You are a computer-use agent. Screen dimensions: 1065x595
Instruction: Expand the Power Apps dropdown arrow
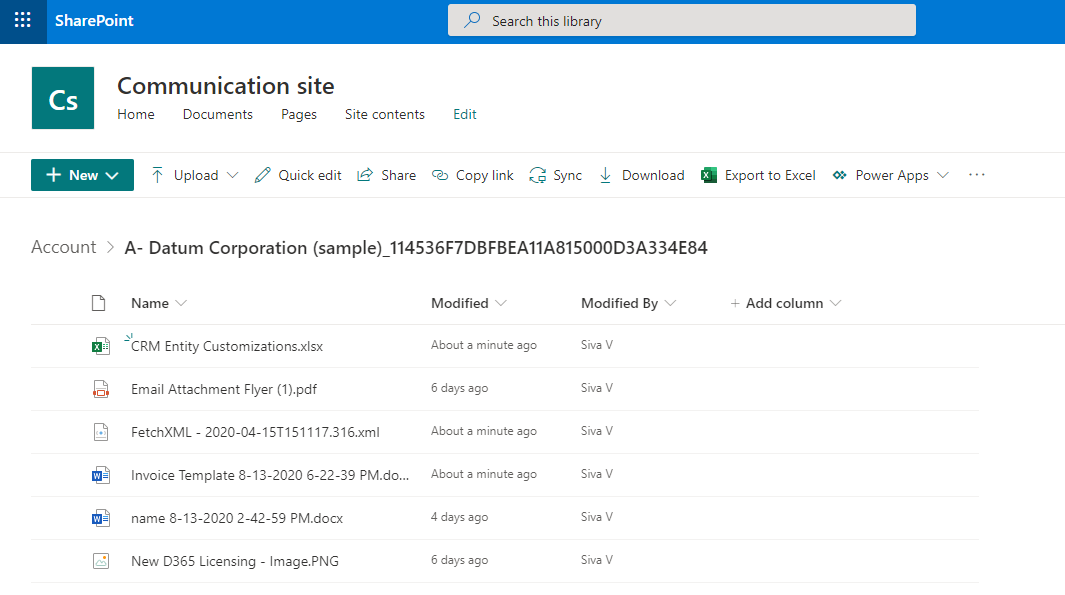(943, 175)
